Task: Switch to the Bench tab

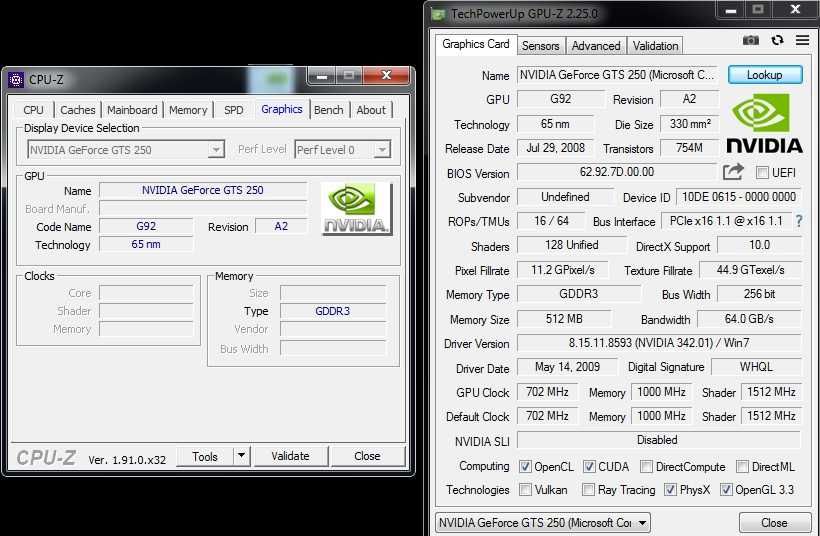Action: pyautogui.click(x=329, y=110)
